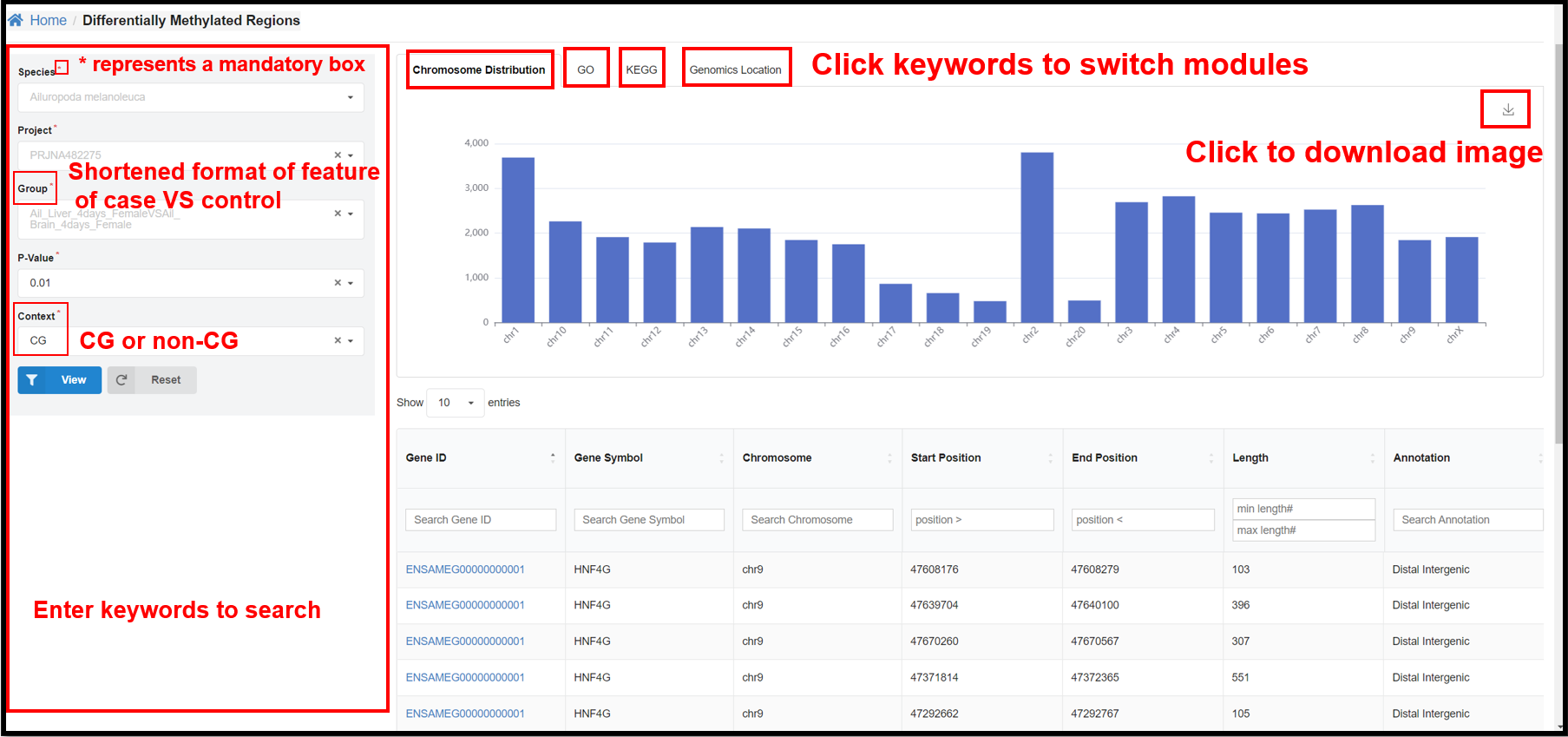Clear the Group field selection

tap(338, 214)
